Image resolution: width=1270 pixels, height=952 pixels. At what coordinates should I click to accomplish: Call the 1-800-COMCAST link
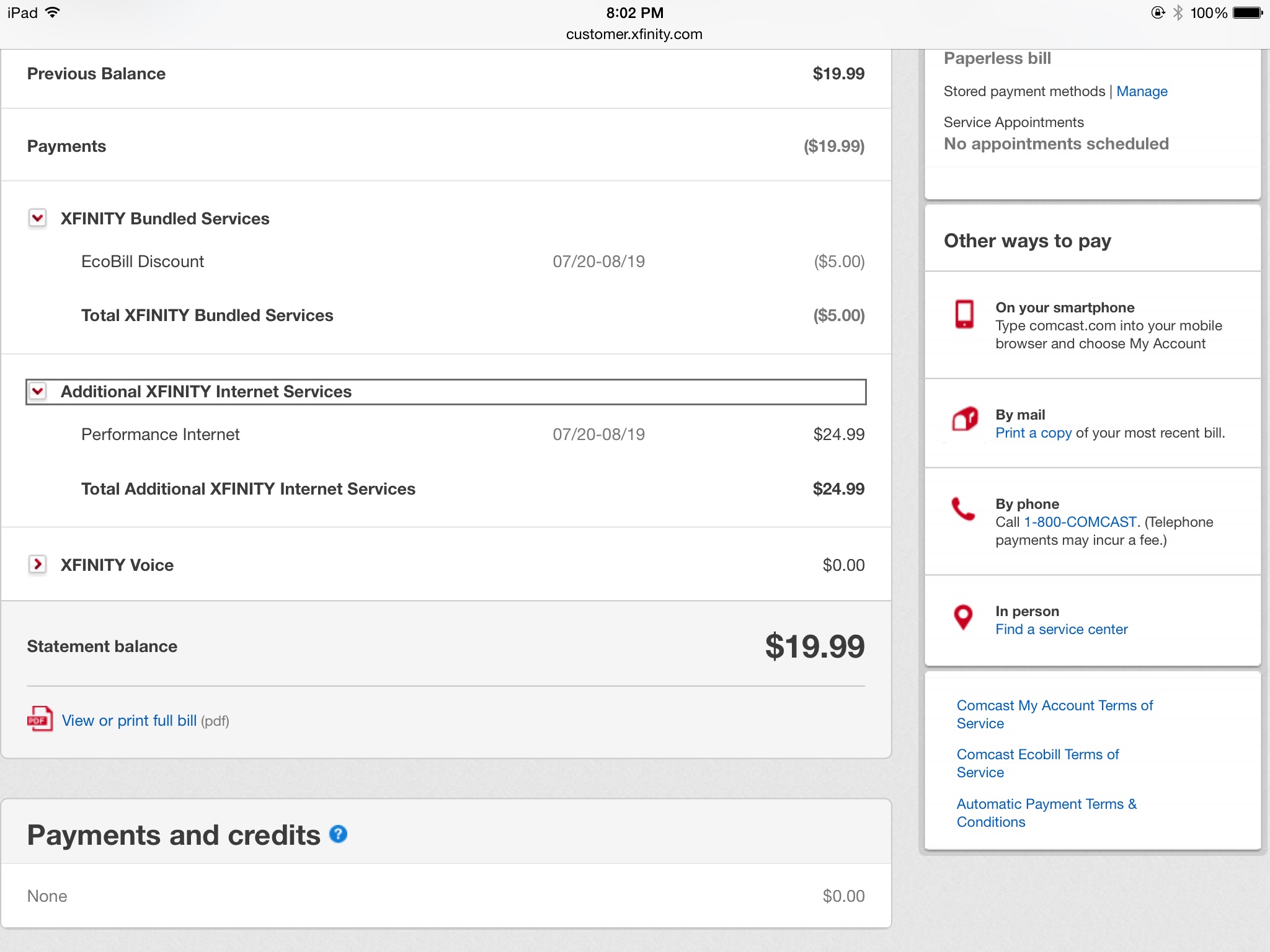1080,522
